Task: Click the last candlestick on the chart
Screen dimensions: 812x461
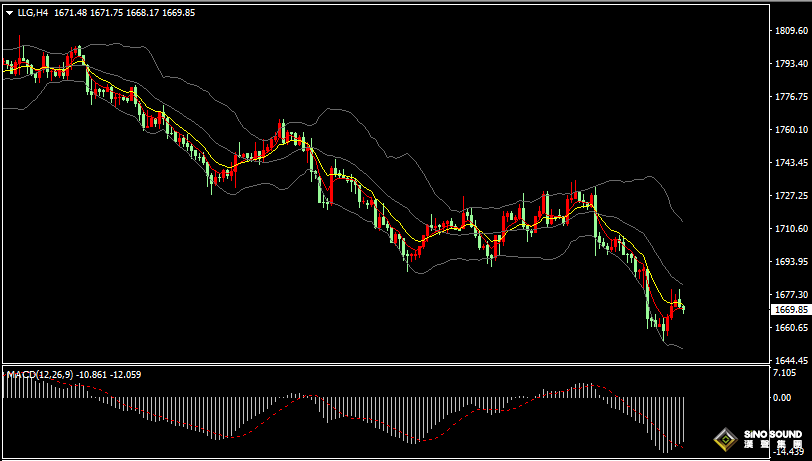Action: pyautogui.click(x=684, y=309)
